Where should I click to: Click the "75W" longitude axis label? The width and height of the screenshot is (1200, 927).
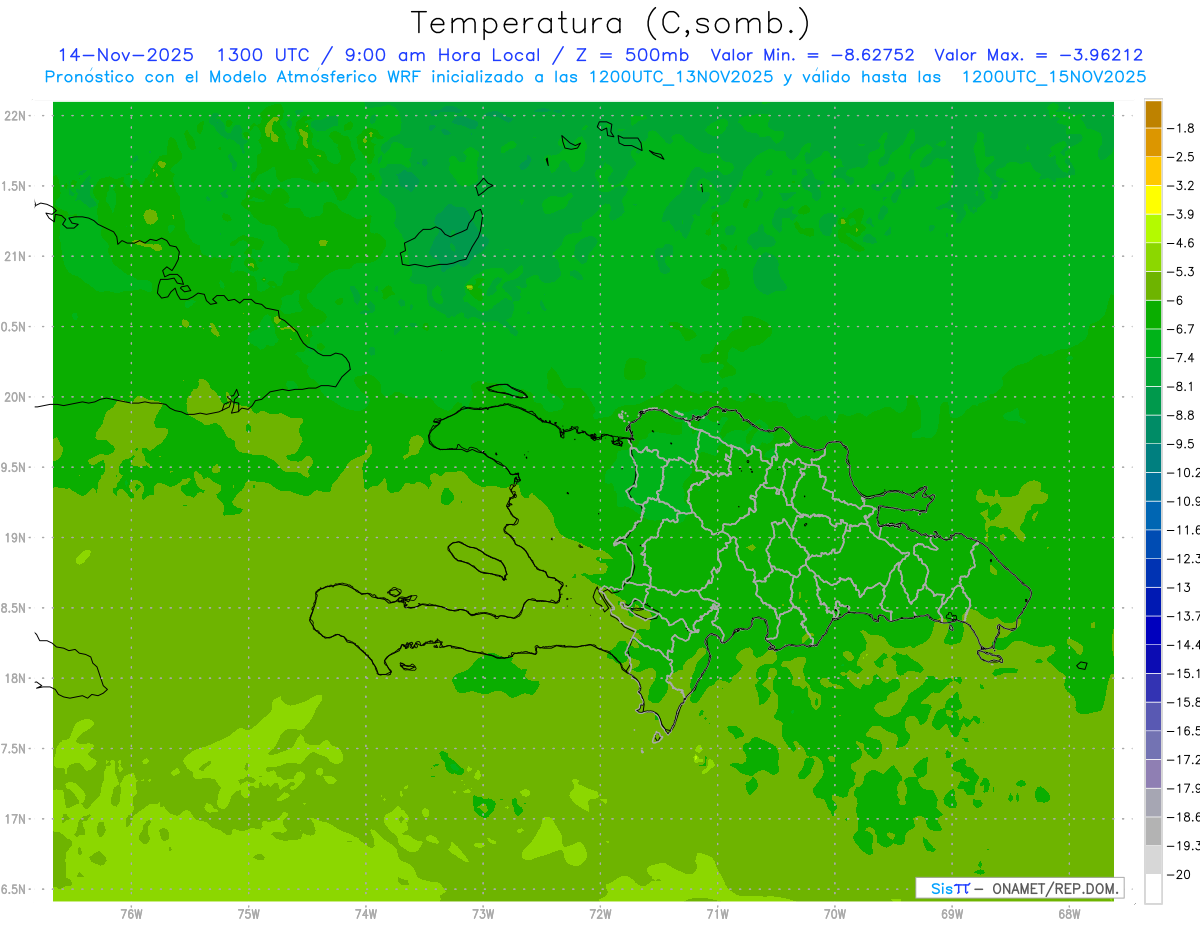pos(249,915)
